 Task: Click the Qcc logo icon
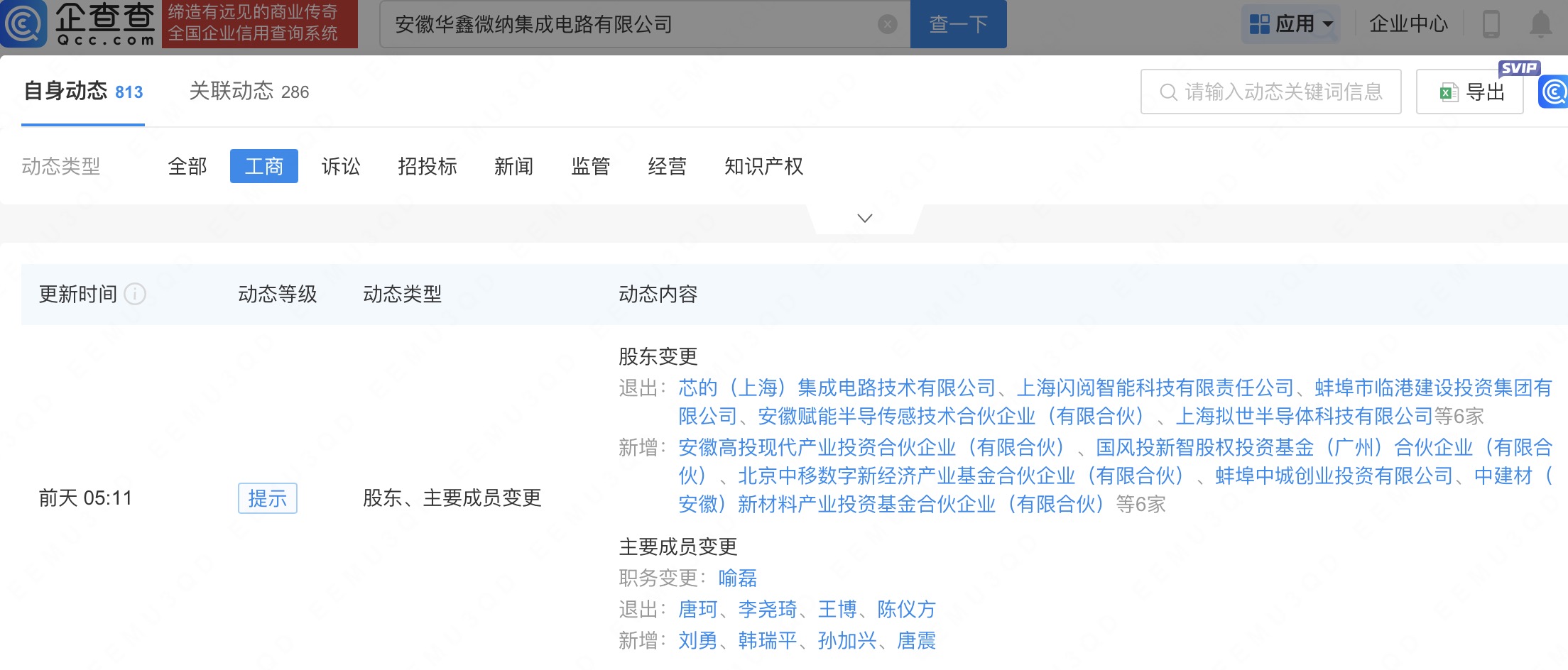coord(24,24)
